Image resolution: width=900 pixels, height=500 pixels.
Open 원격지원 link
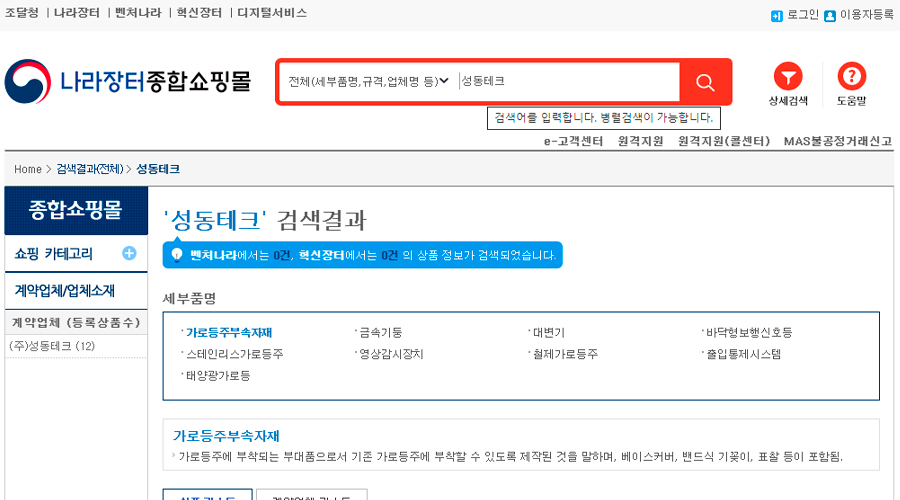(641, 141)
